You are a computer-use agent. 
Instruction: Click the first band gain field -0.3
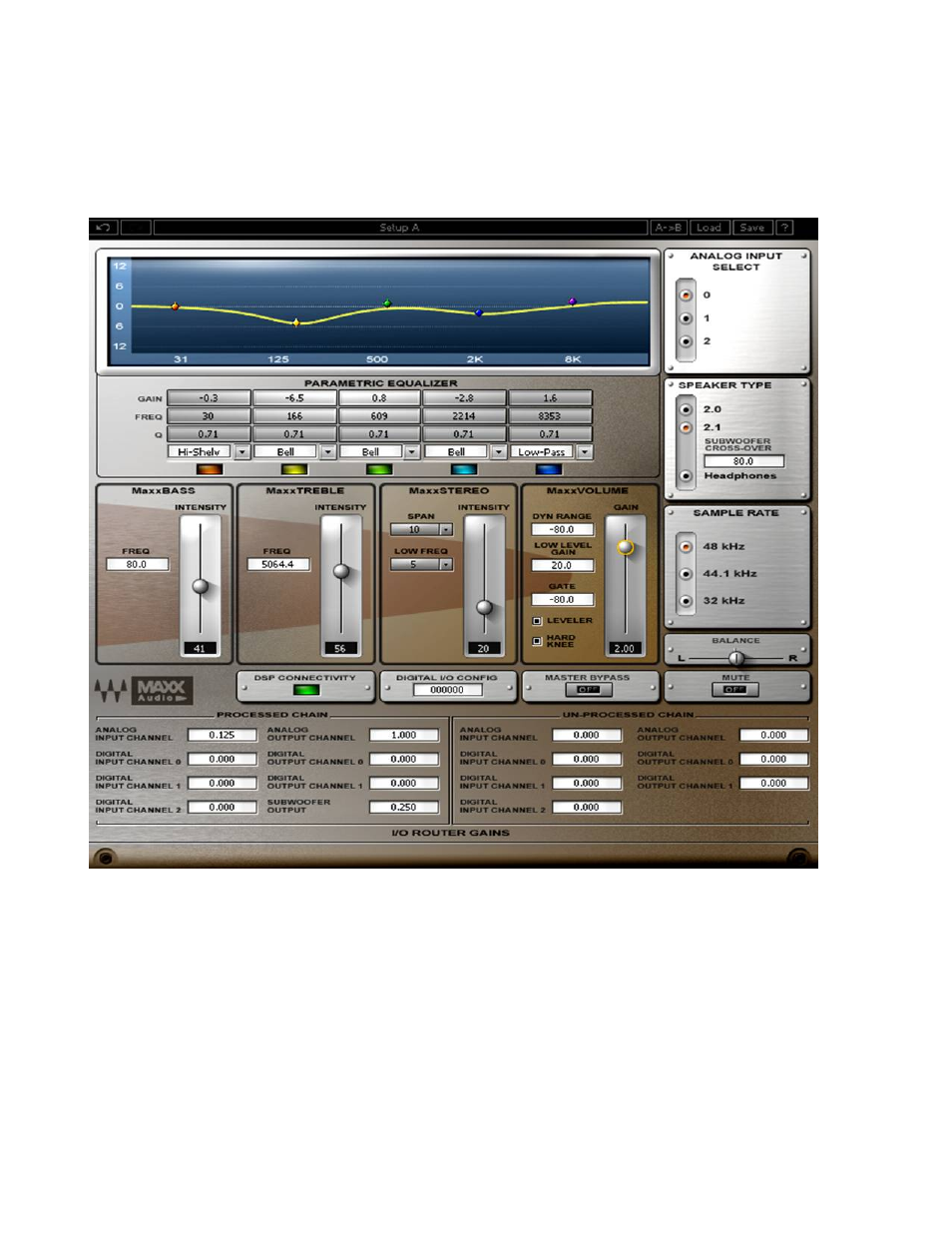pos(209,398)
